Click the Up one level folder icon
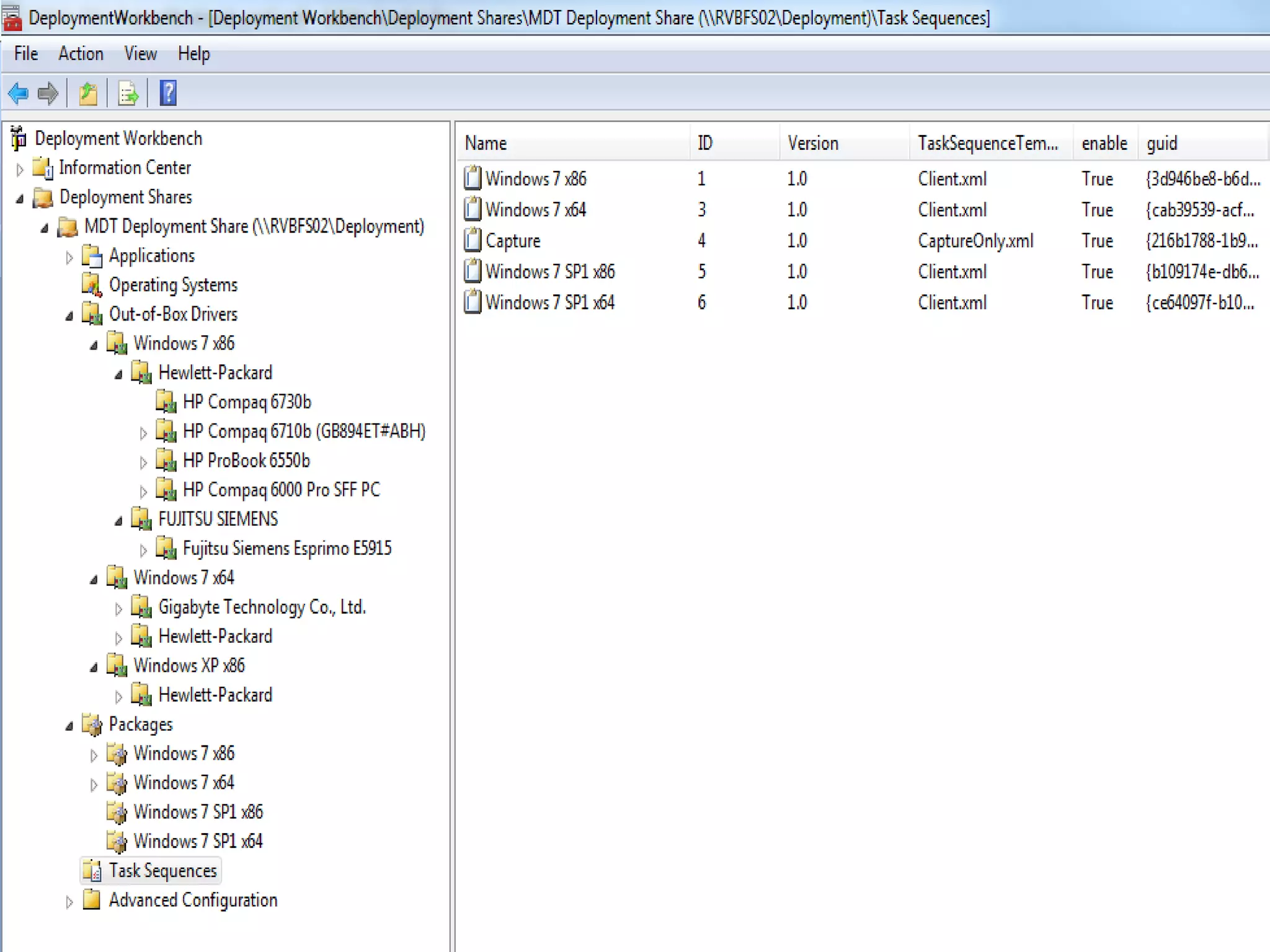This screenshot has height=952, width=1270. pyautogui.click(x=88, y=94)
